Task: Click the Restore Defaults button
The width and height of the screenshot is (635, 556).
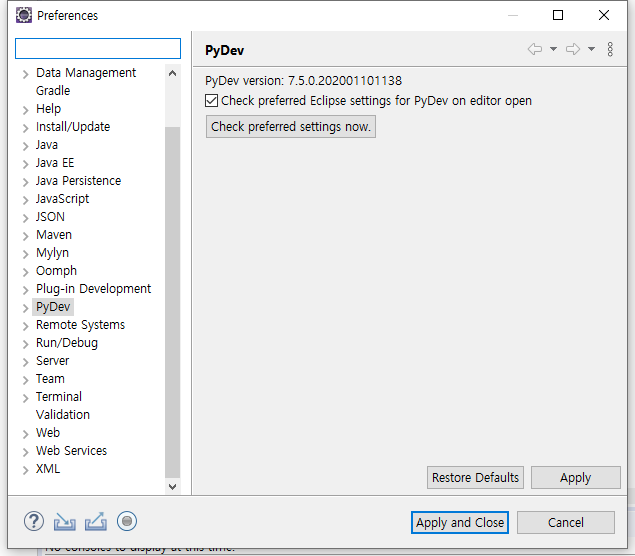Action: 475,477
